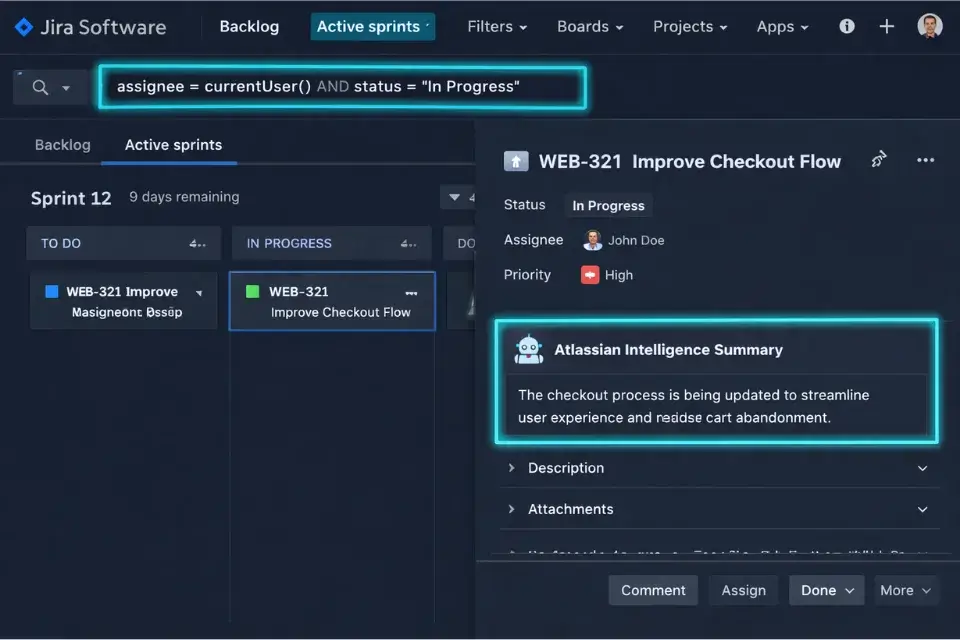The width and height of the screenshot is (960, 640).
Task: Open the Backlog top navigation item
Action: (249, 26)
